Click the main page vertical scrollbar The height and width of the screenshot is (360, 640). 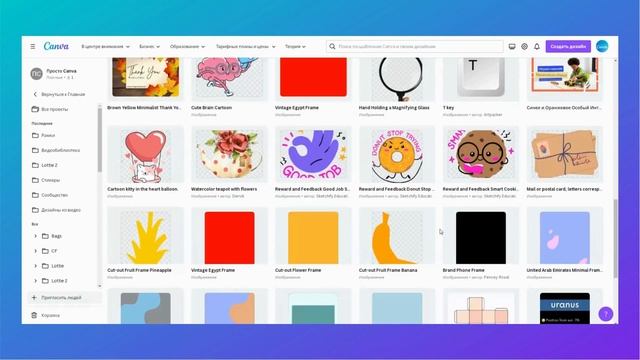coord(616,239)
